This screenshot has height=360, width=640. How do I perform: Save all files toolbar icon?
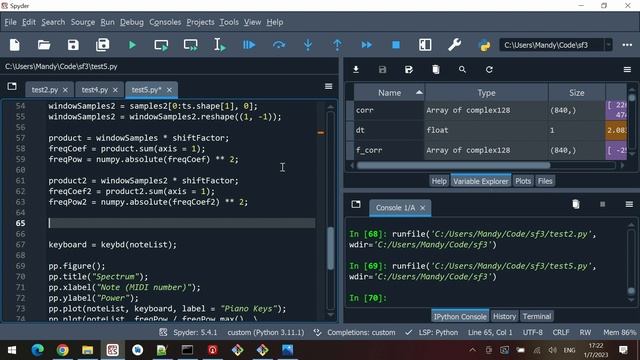102,45
